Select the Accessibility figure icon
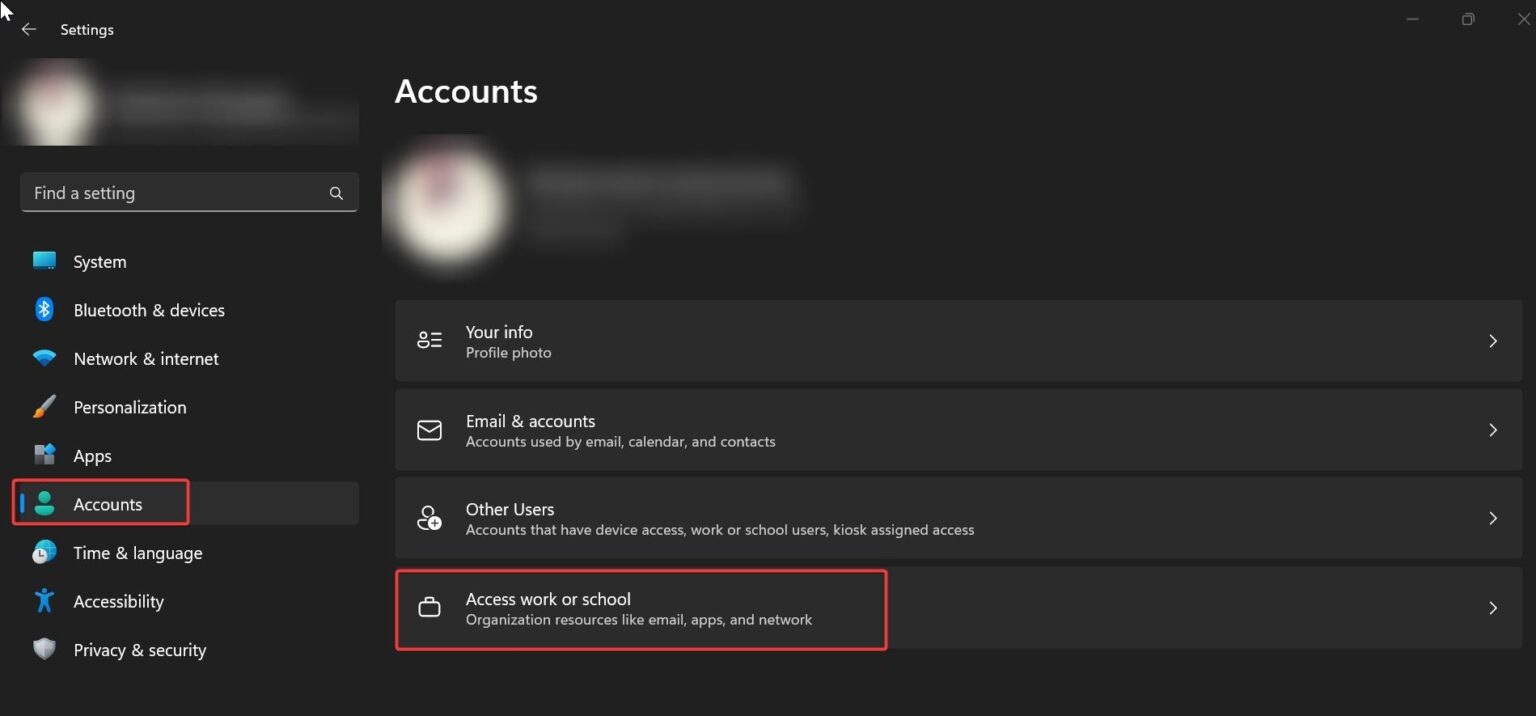 coord(44,601)
